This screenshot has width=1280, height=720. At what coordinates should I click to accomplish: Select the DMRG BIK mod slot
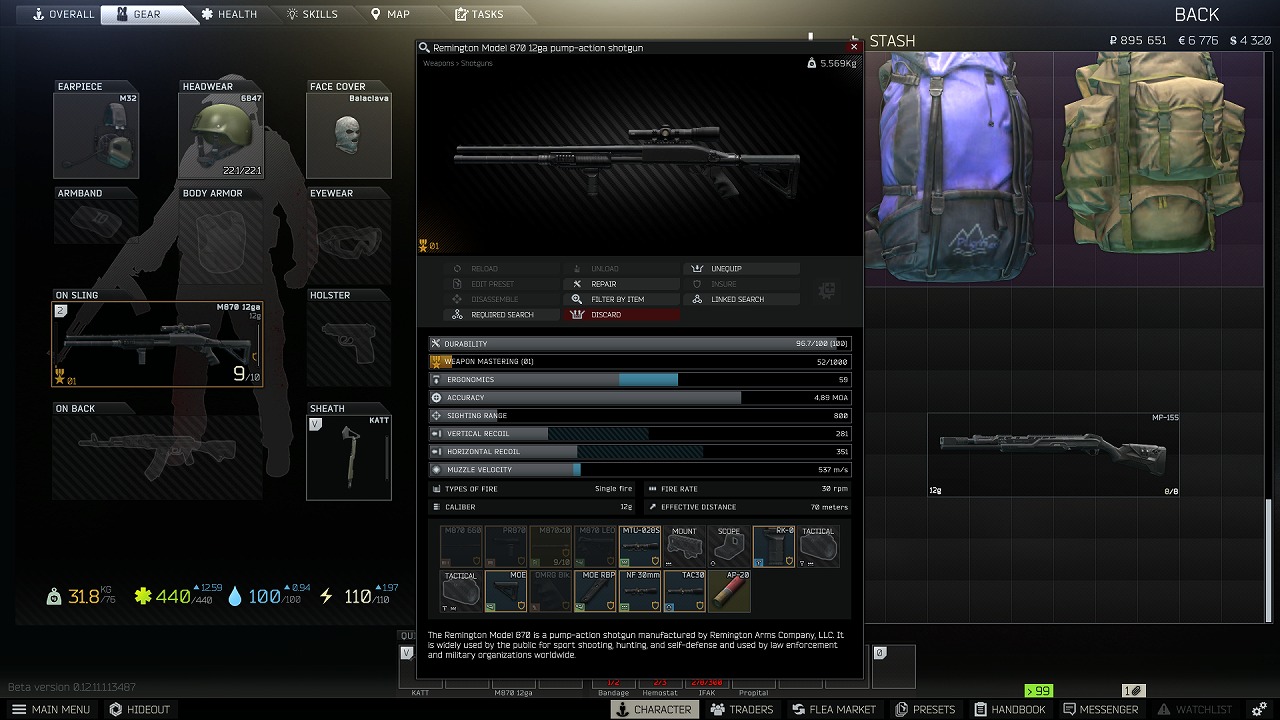pos(551,591)
